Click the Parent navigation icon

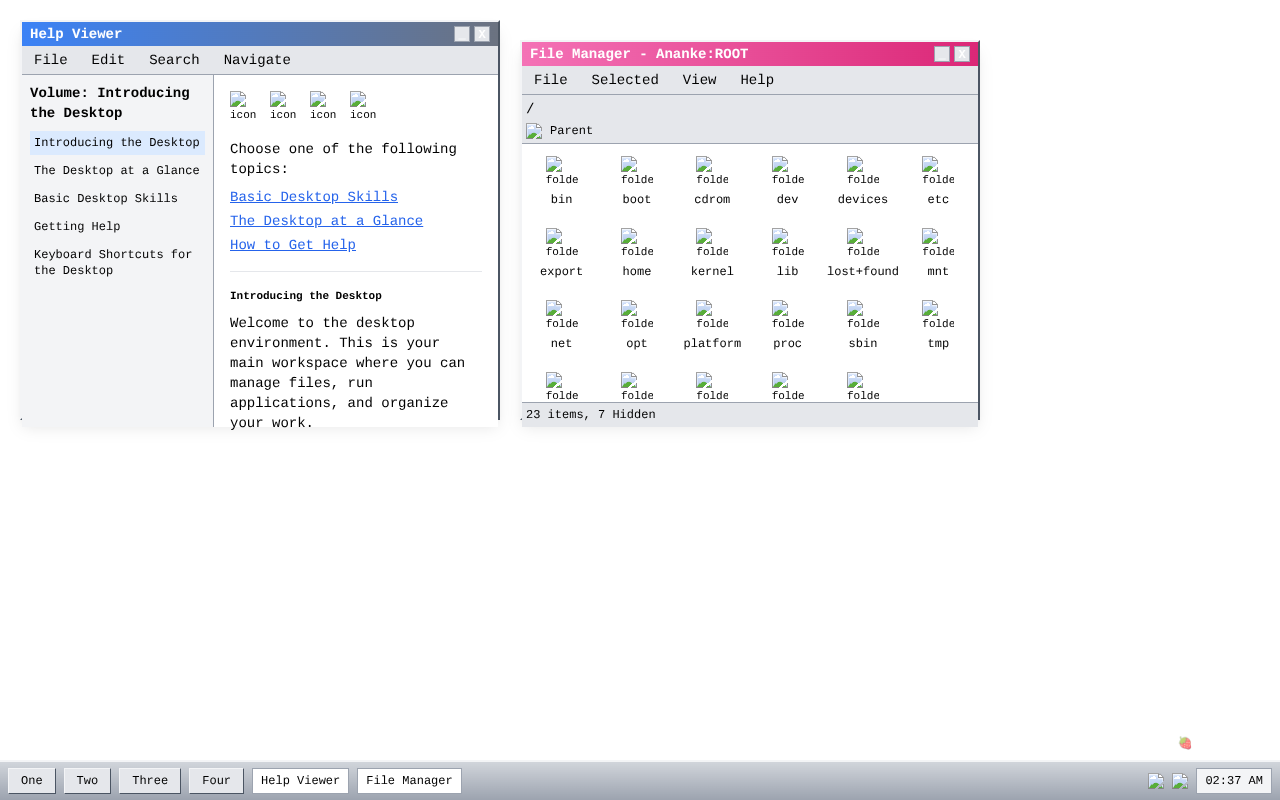(533, 130)
